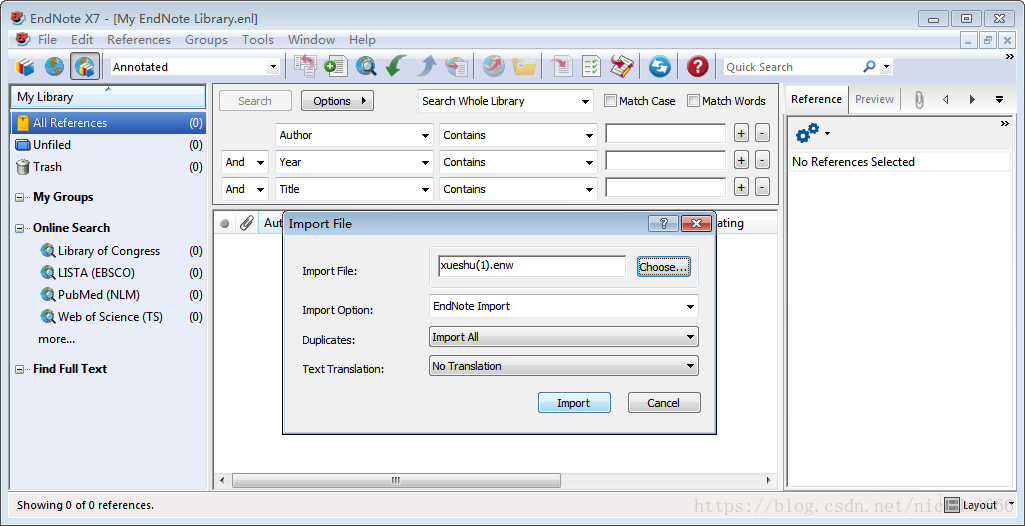Open the Edit menu
1025x526 pixels.
point(82,40)
